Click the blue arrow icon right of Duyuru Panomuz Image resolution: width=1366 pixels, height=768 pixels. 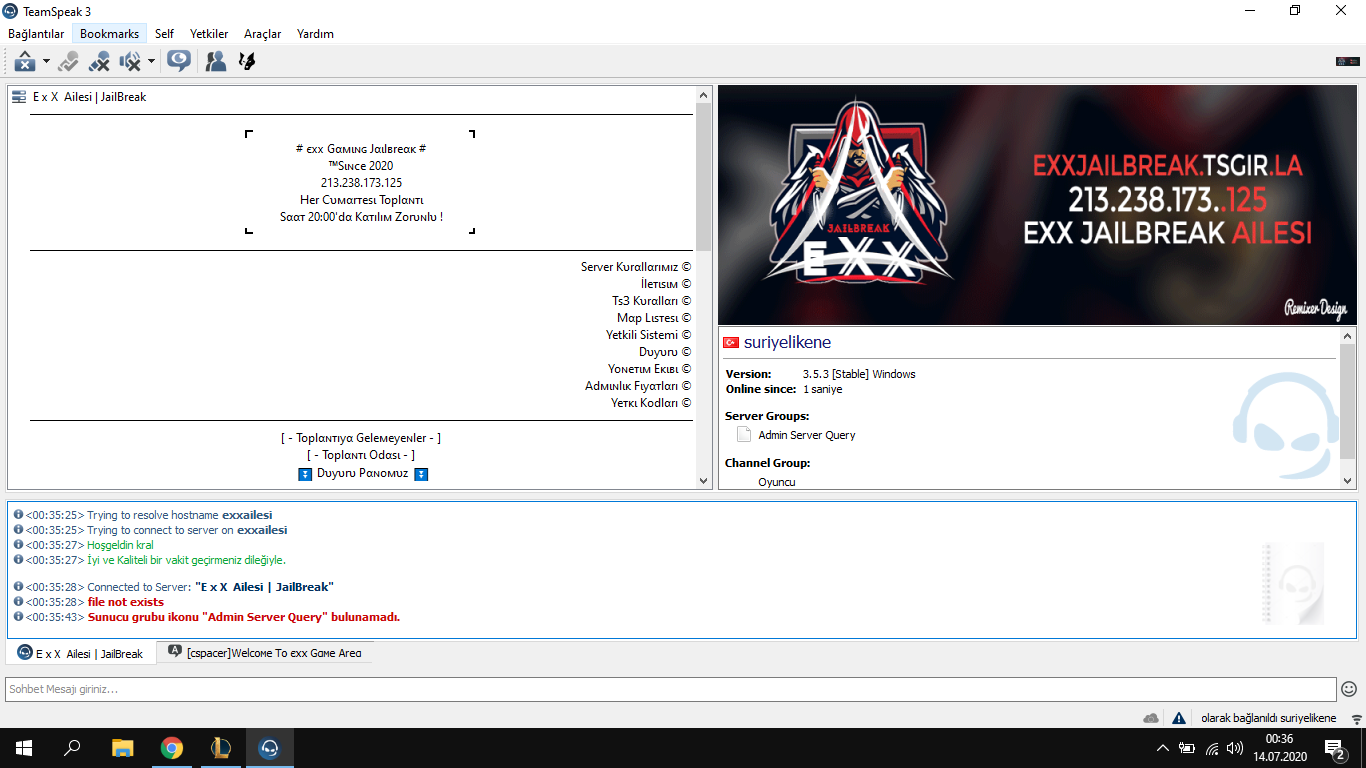tap(421, 474)
